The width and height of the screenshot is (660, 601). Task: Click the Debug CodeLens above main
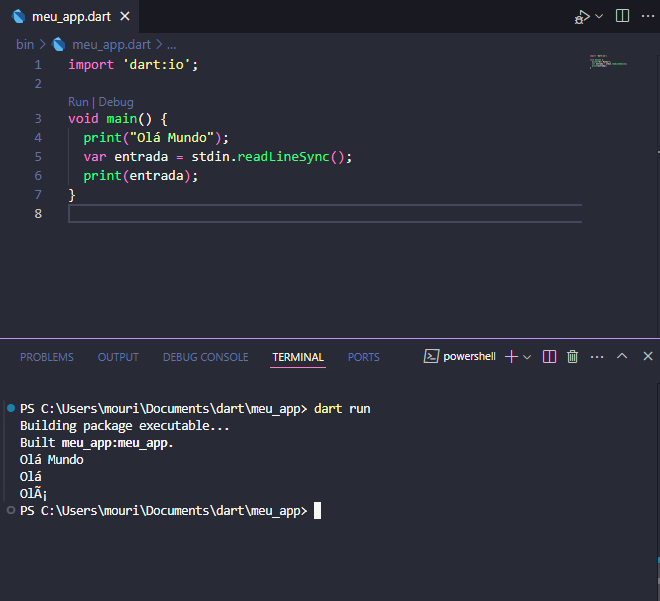(x=116, y=102)
